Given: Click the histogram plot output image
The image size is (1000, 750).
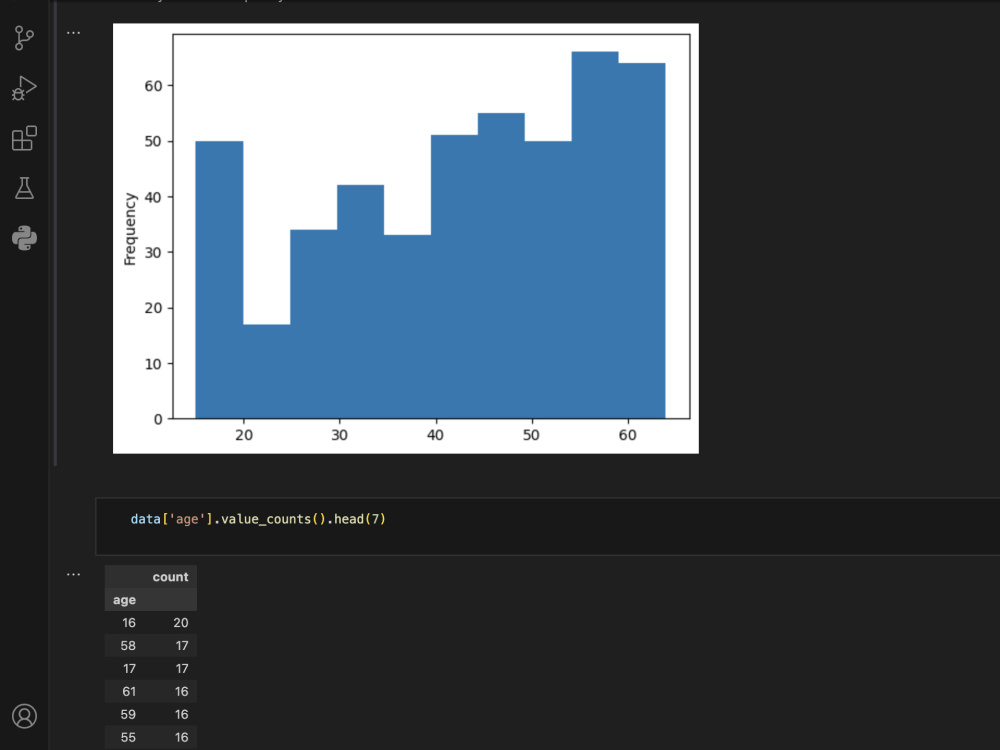Looking at the screenshot, I should pyautogui.click(x=406, y=239).
